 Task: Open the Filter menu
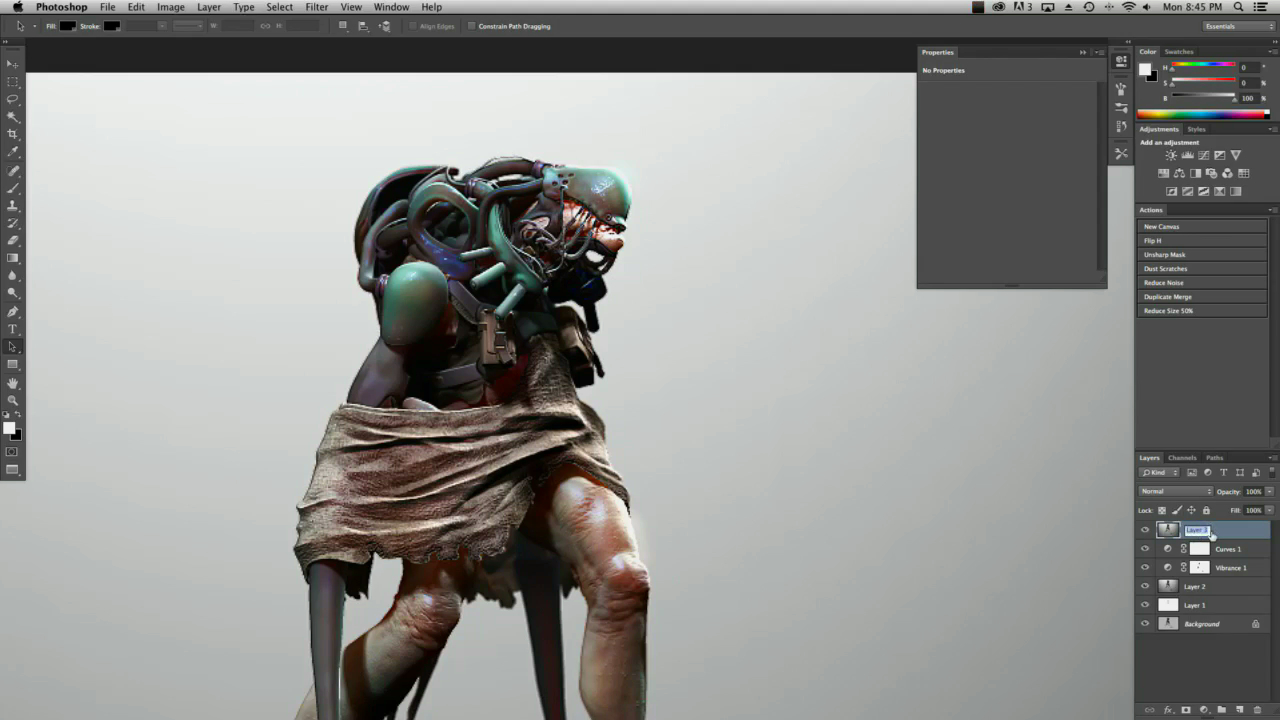tap(317, 7)
